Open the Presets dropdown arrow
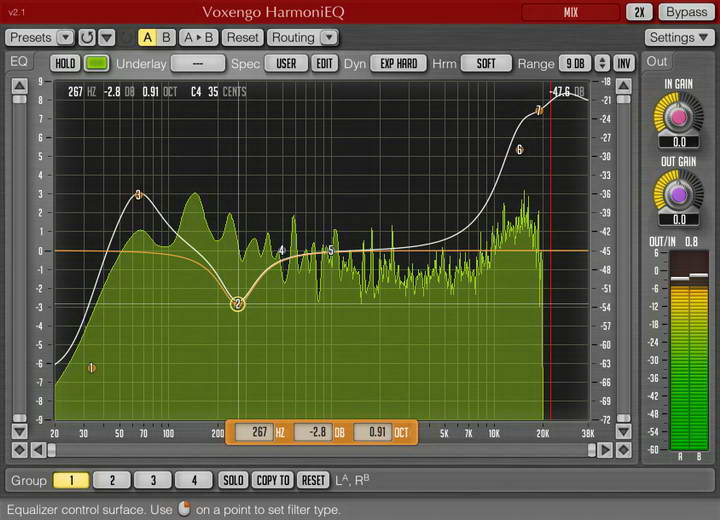The width and height of the screenshot is (720, 520). (66, 37)
